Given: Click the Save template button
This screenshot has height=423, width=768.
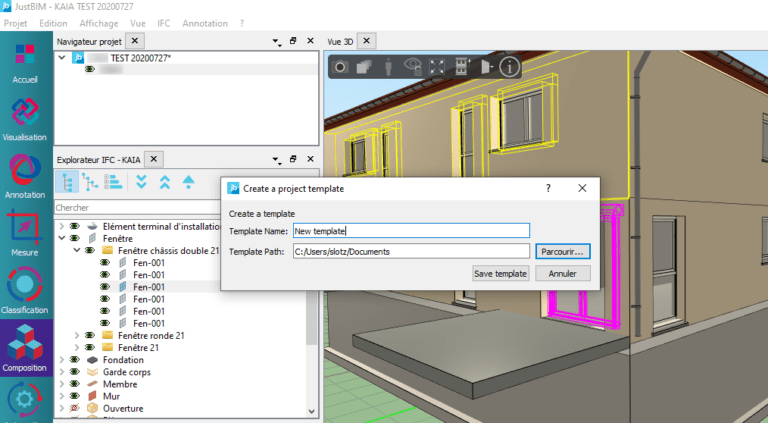Looking at the screenshot, I should coord(500,274).
